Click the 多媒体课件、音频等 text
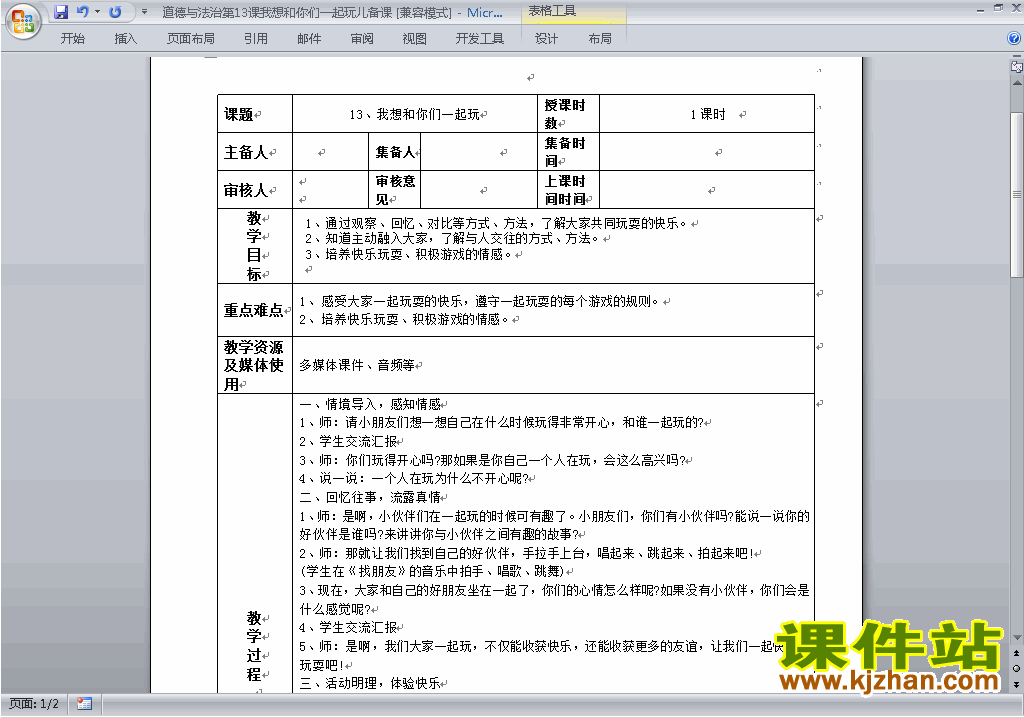 click(357, 365)
